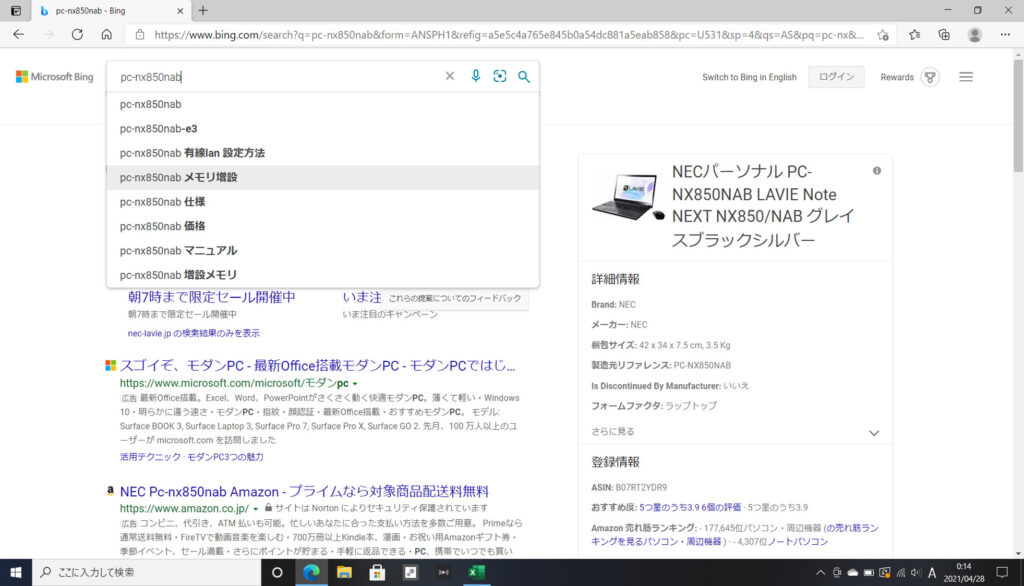The image size is (1024, 586).
Task: Open Amazon ad URL dropdown arrow
Action: (x=255, y=509)
